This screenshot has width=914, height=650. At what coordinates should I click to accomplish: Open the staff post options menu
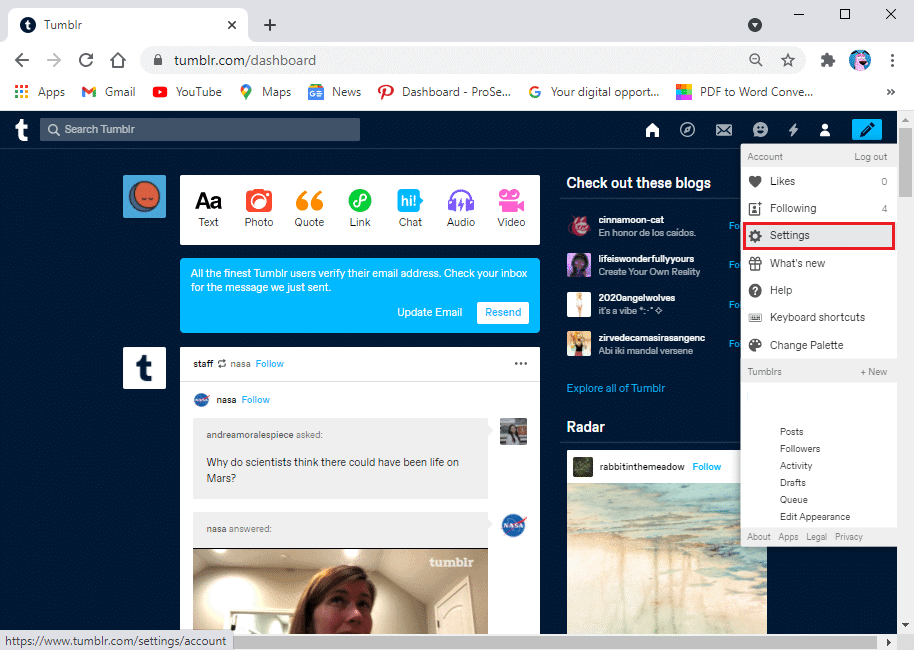pyautogui.click(x=521, y=364)
